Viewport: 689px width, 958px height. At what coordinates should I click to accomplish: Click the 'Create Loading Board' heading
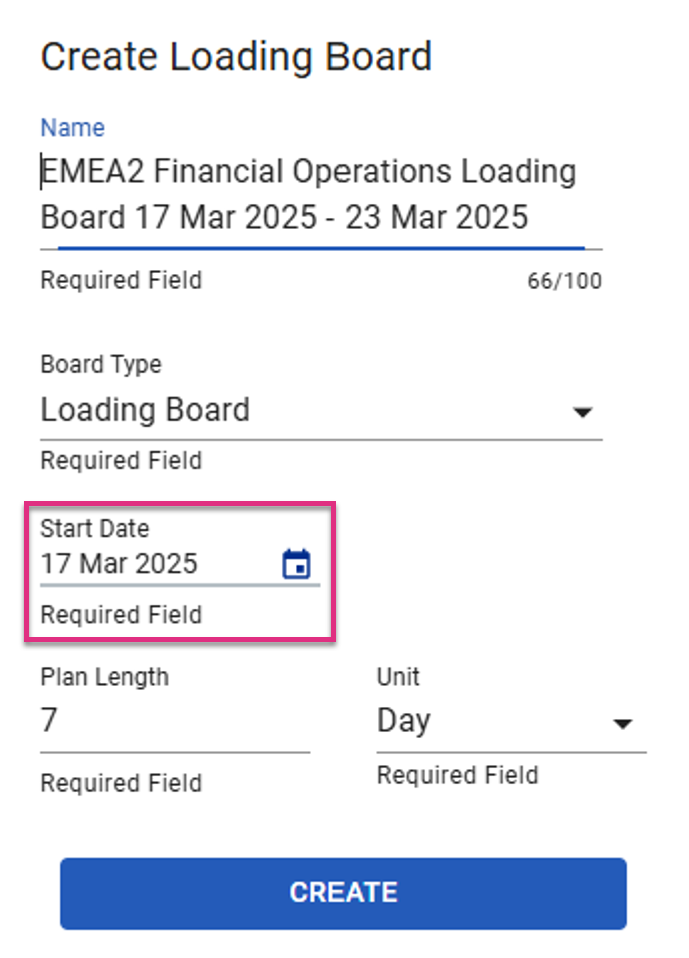[x=236, y=57]
